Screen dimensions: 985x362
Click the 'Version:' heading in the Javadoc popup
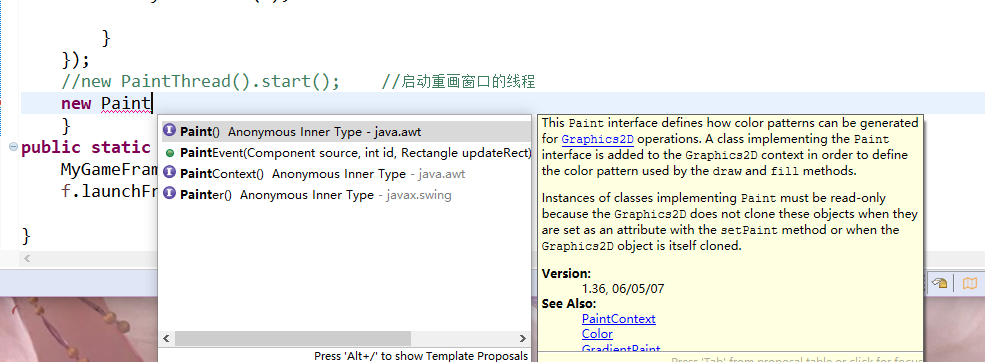[566, 273]
